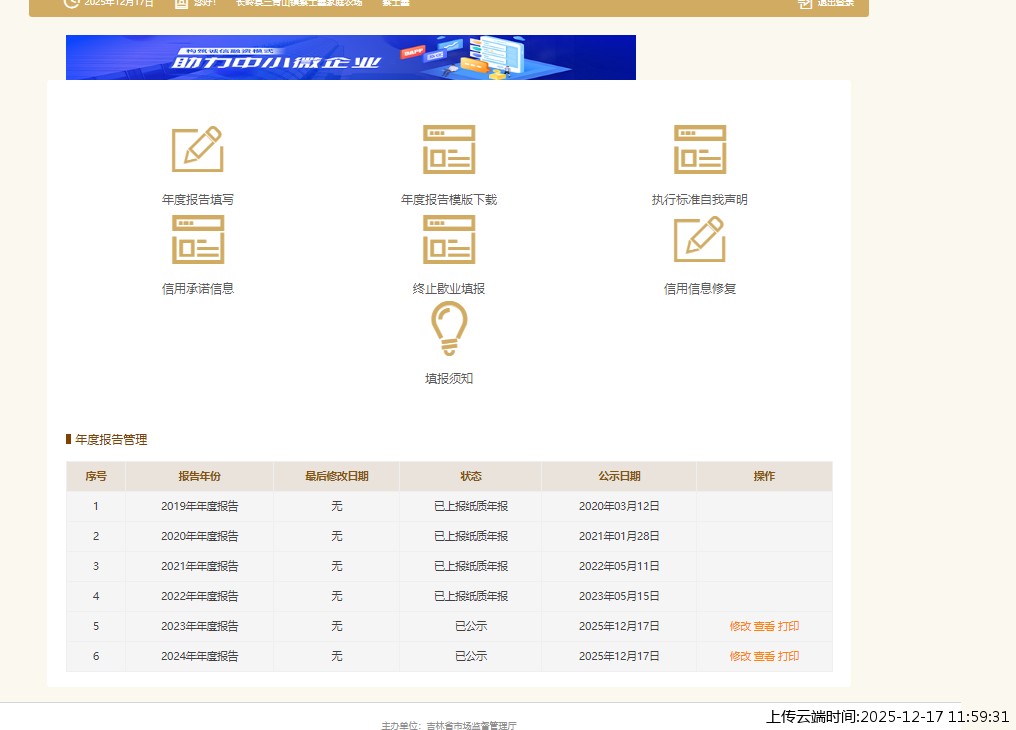
Task: Click the 助力中小微企业 banner image
Action: [350, 58]
